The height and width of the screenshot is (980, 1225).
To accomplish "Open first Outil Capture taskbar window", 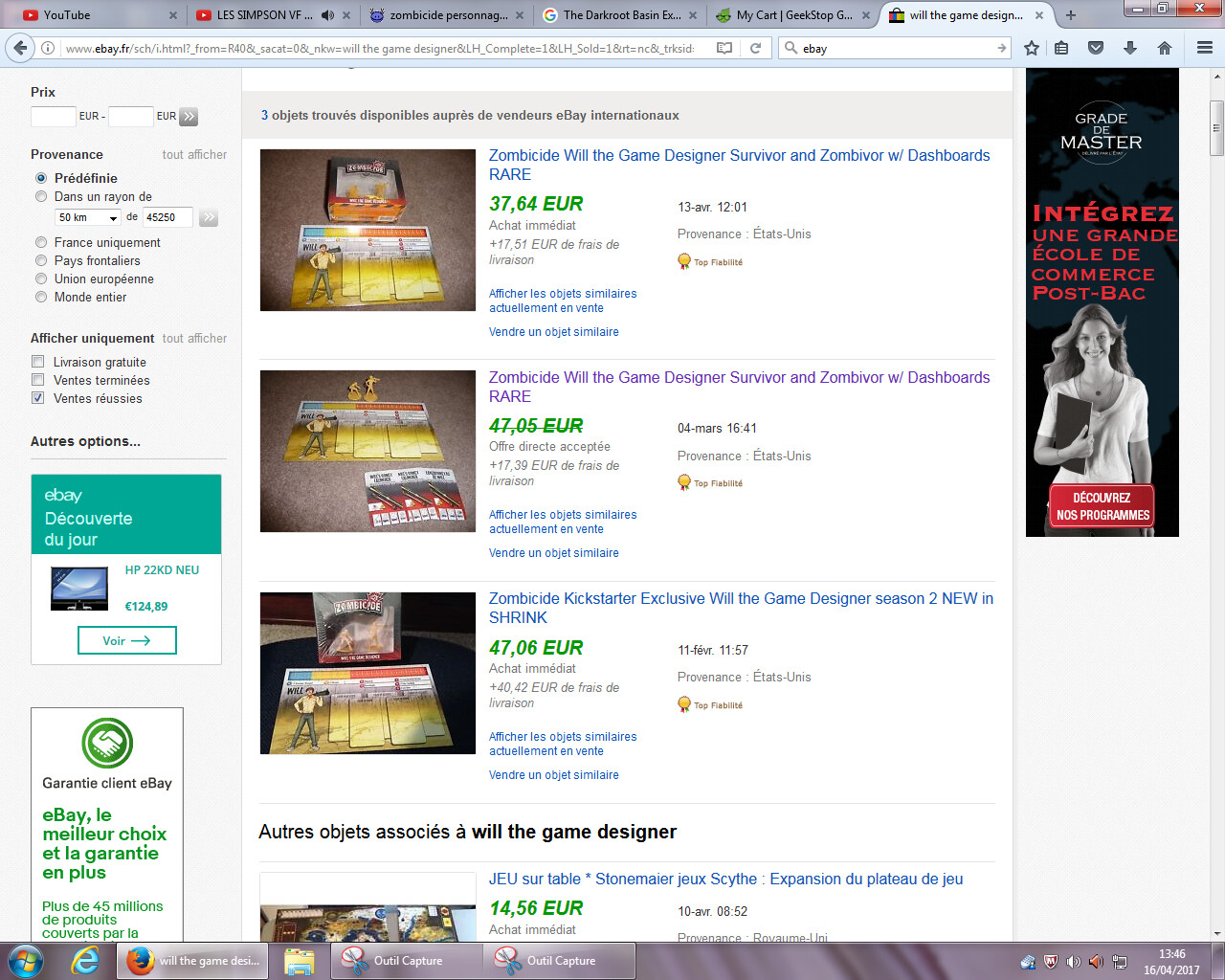I will (406, 961).
